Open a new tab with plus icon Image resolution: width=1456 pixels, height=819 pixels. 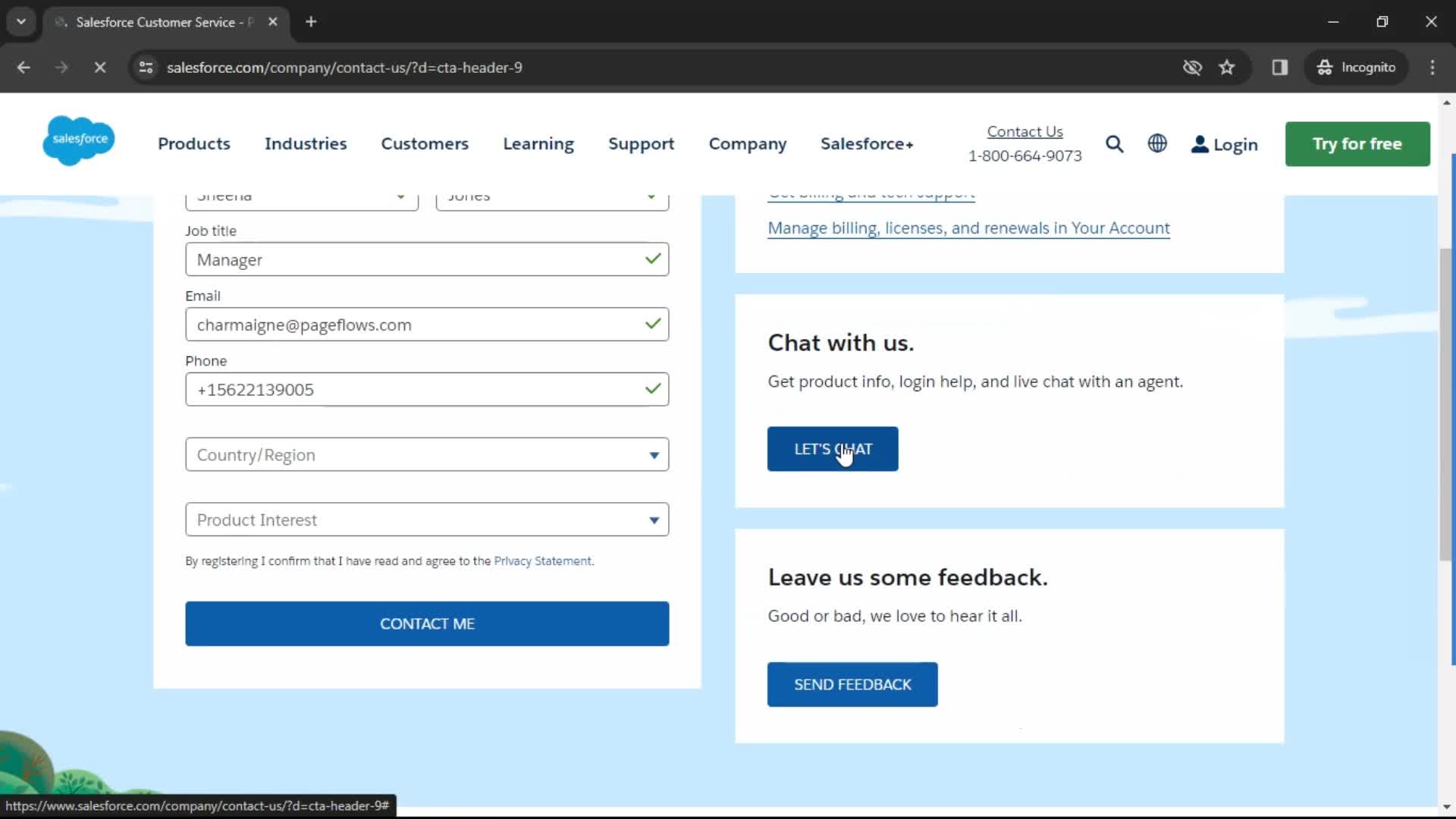pos(311,22)
